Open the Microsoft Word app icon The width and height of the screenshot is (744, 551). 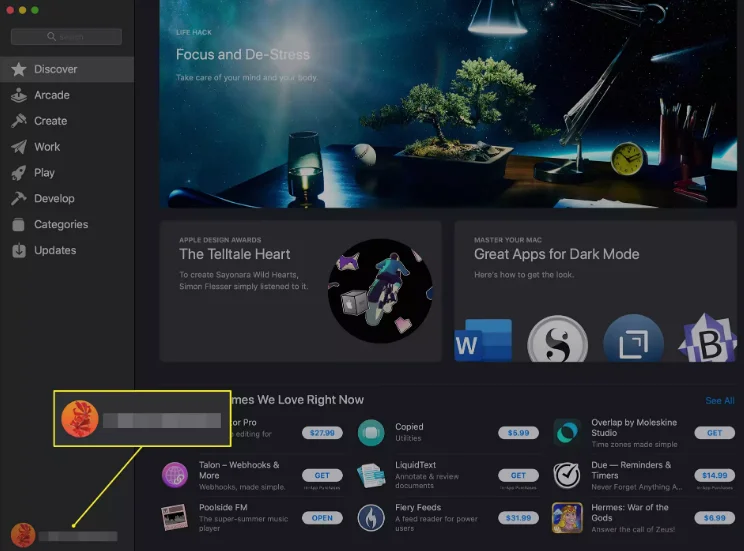tap(483, 340)
